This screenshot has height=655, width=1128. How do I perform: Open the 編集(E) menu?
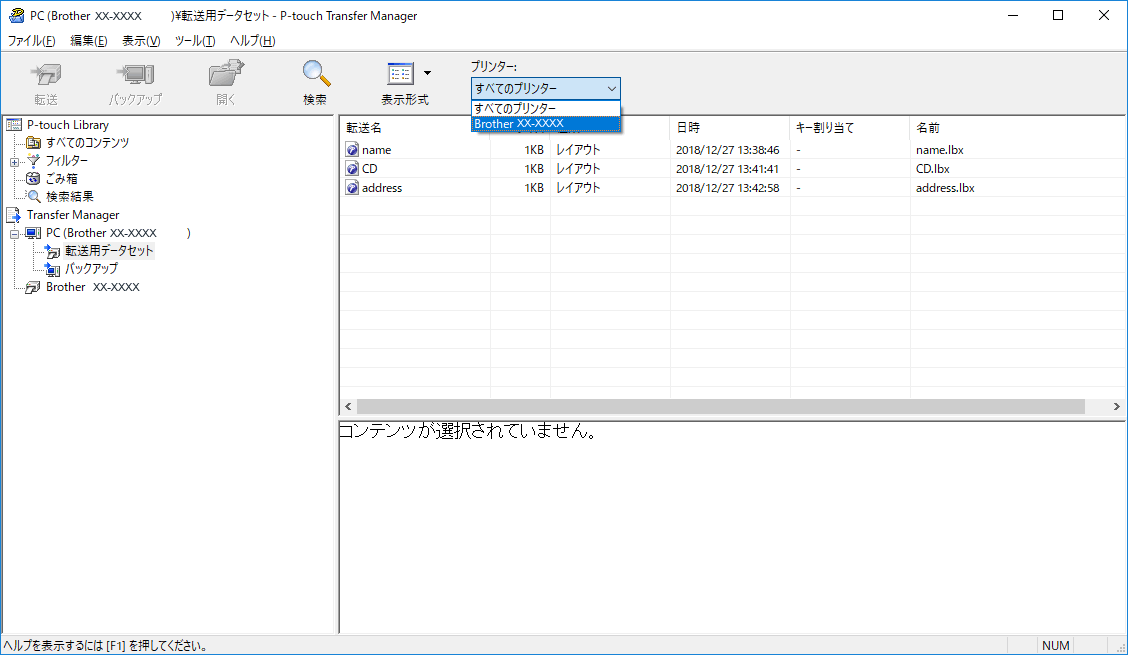[x=88, y=41]
